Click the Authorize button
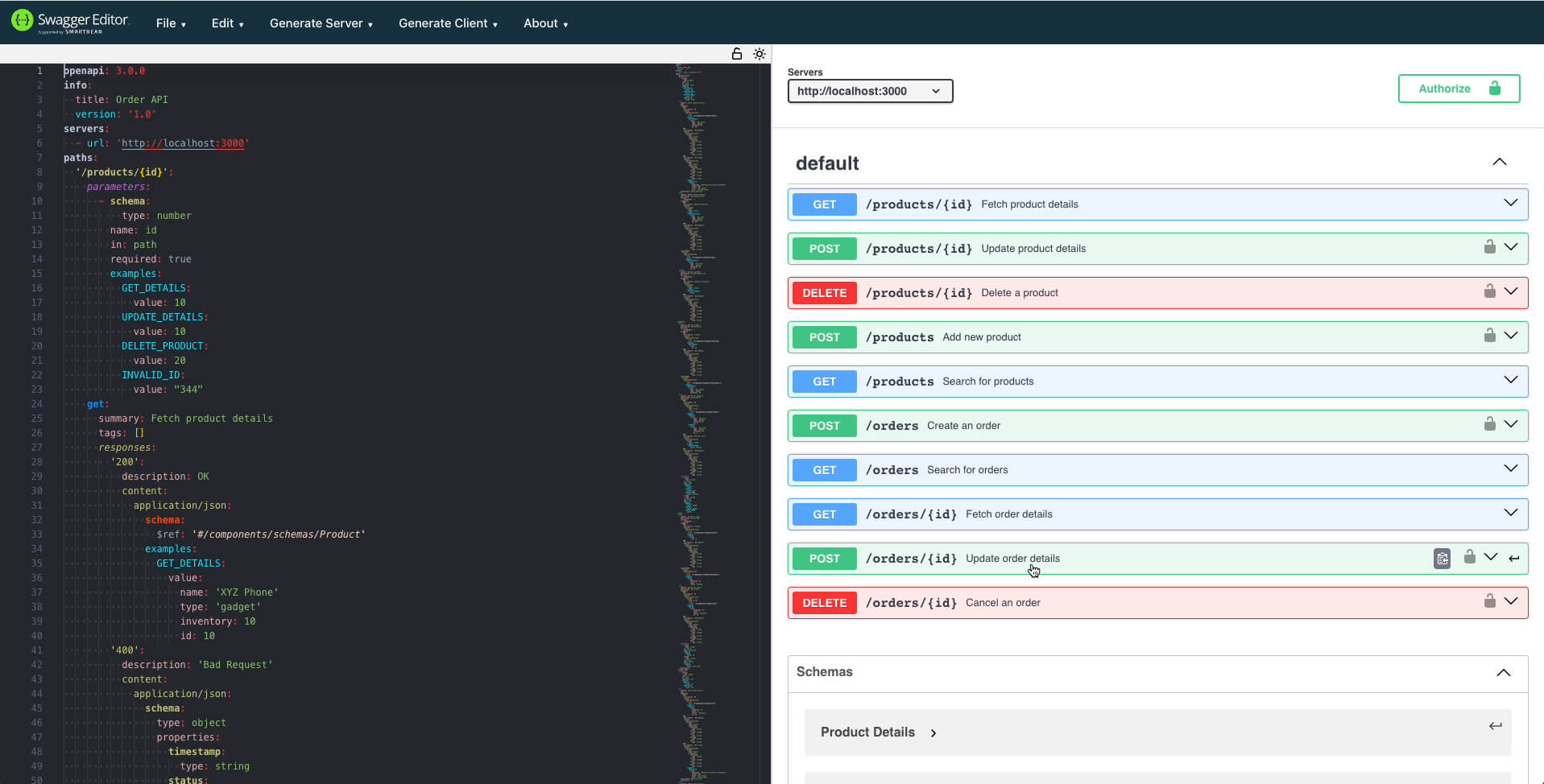Screen dimensions: 1544x784 point(1458,89)
